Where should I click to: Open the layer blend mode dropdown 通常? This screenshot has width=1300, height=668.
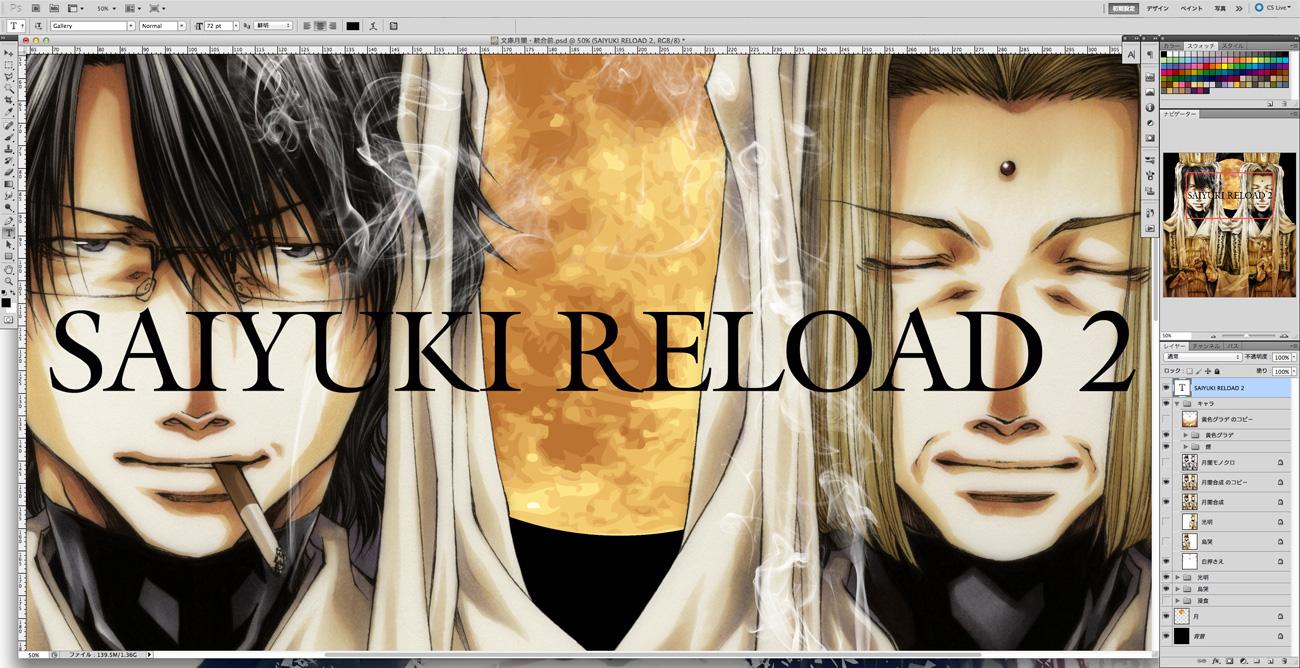click(1203, 356)
